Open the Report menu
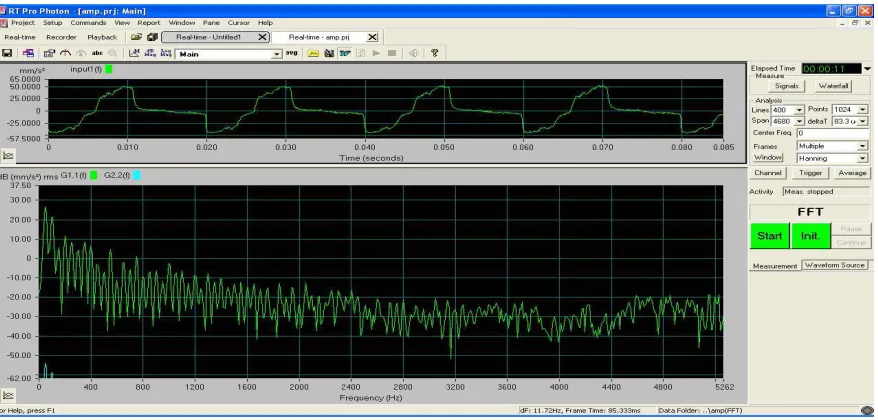Viewport: 878px width, 420px height. click(x=148, y=23)
